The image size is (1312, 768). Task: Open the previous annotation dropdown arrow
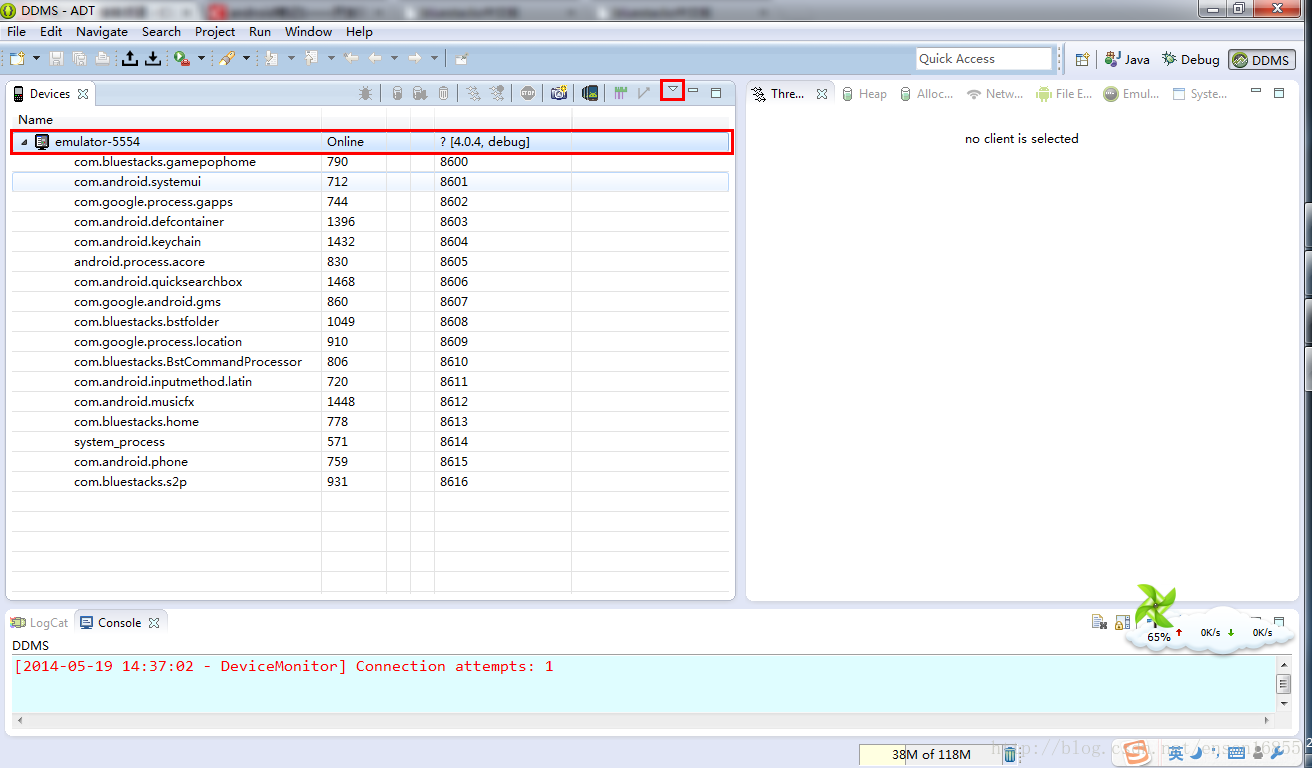pyautogui.click(x=331, y=59)
